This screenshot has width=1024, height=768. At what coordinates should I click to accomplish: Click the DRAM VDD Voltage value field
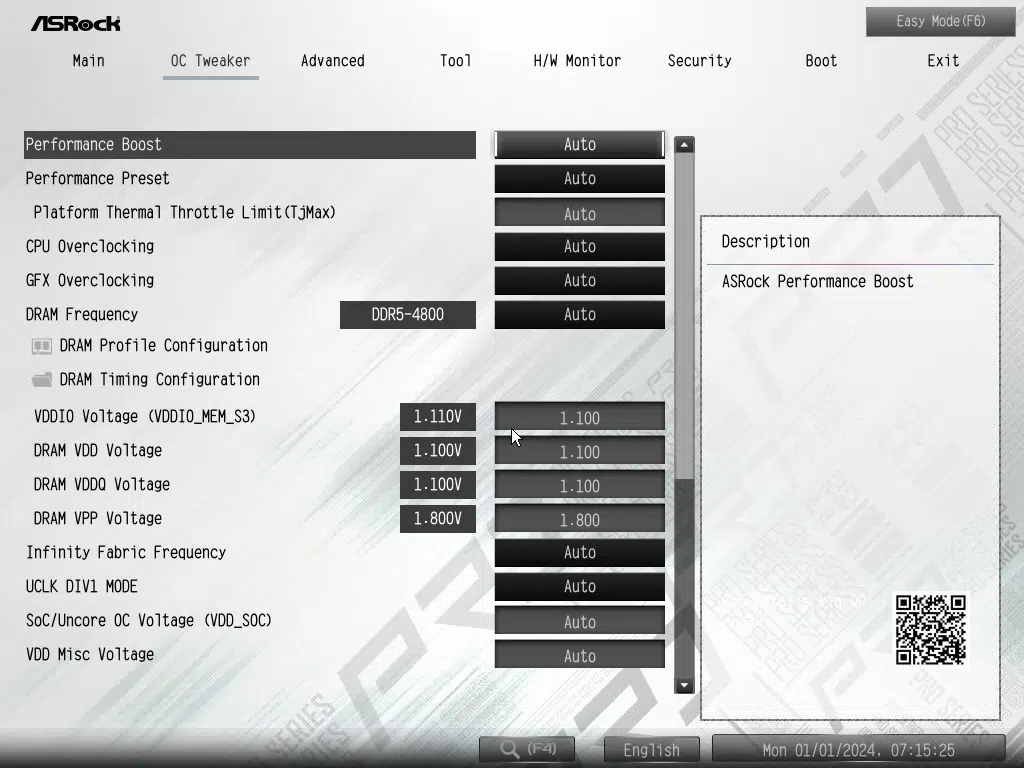(x=579, y=452)
